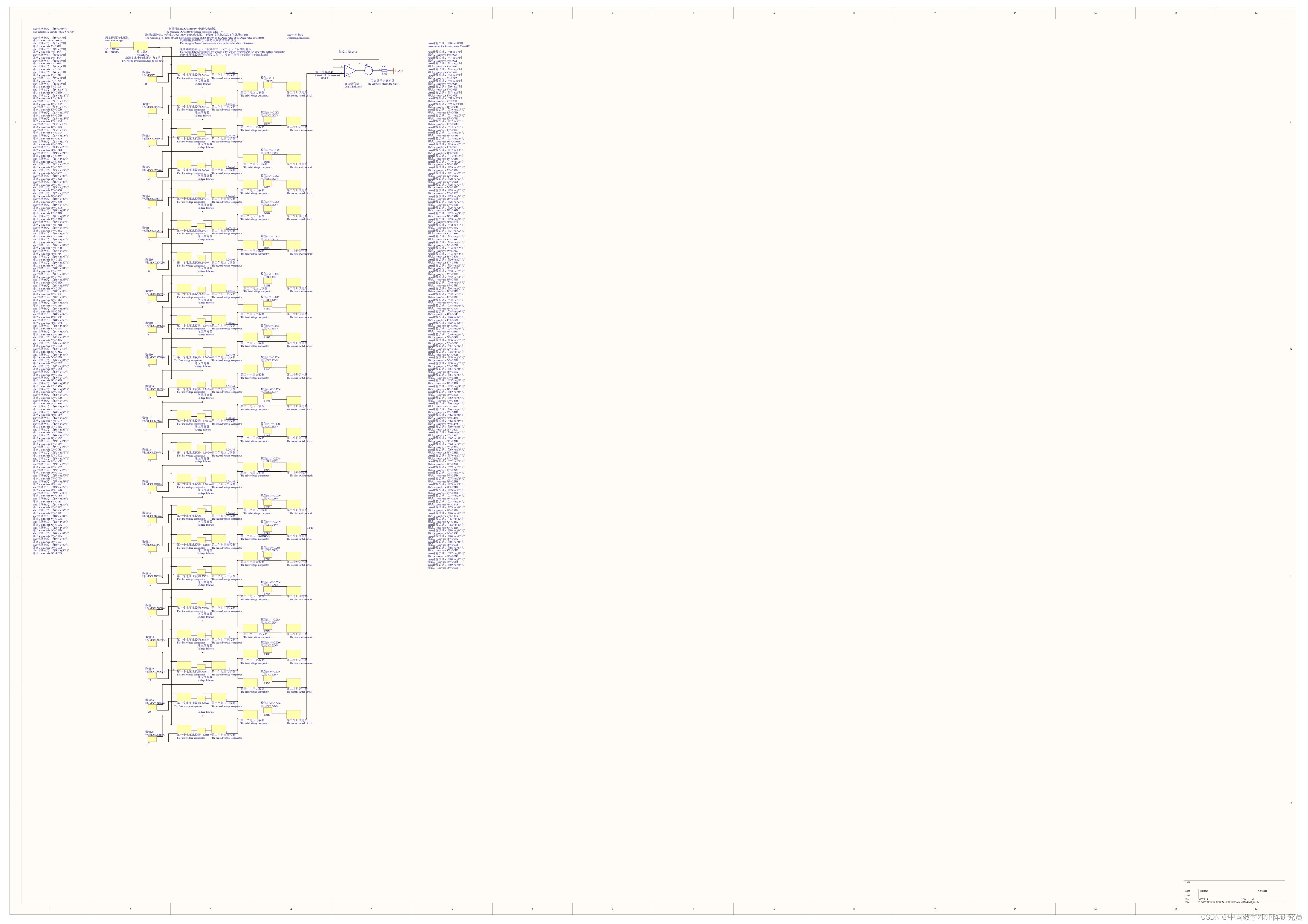Screen dimensions: 1308x924
Task: Click the 21° voltage source block at bottom
Action: coord(152,739)
